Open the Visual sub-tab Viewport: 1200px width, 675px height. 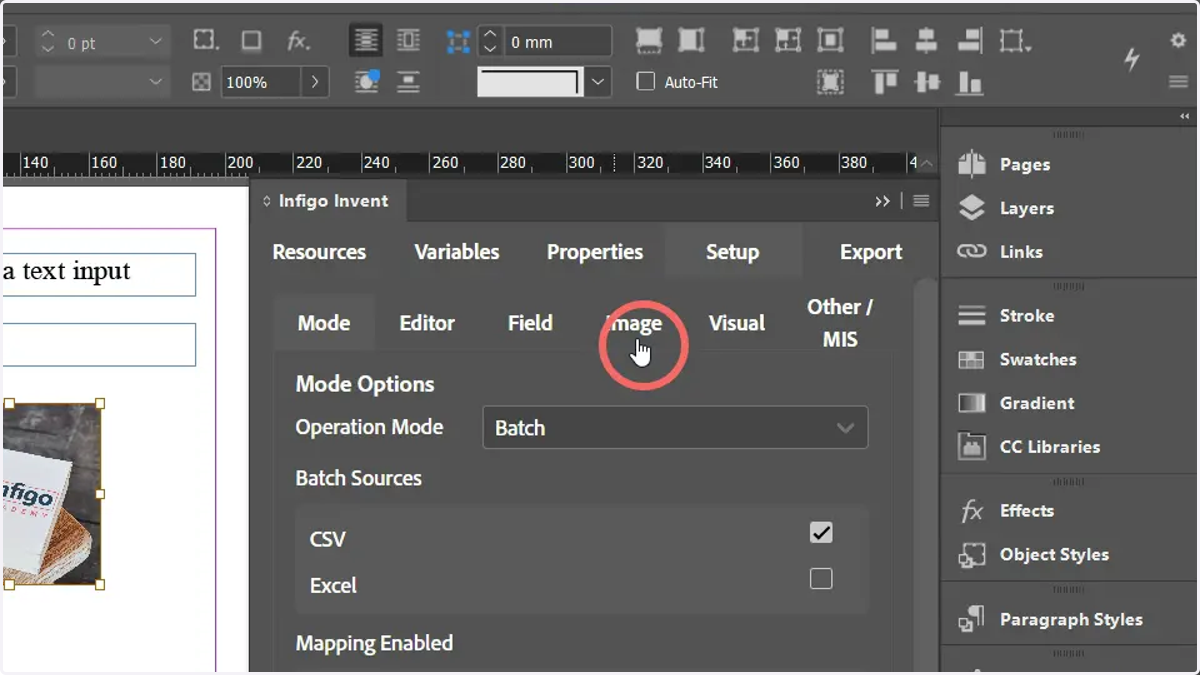point(737,323)
